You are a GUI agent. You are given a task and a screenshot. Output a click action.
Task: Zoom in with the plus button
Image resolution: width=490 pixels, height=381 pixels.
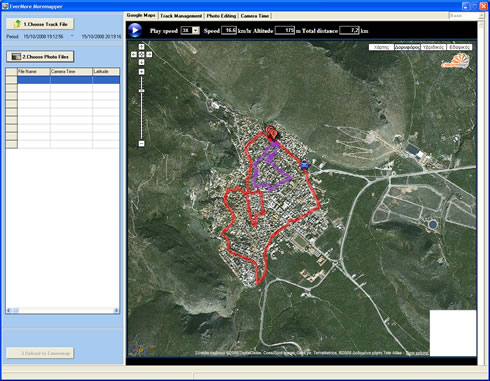pyautogui.click(x=141, y=72)
